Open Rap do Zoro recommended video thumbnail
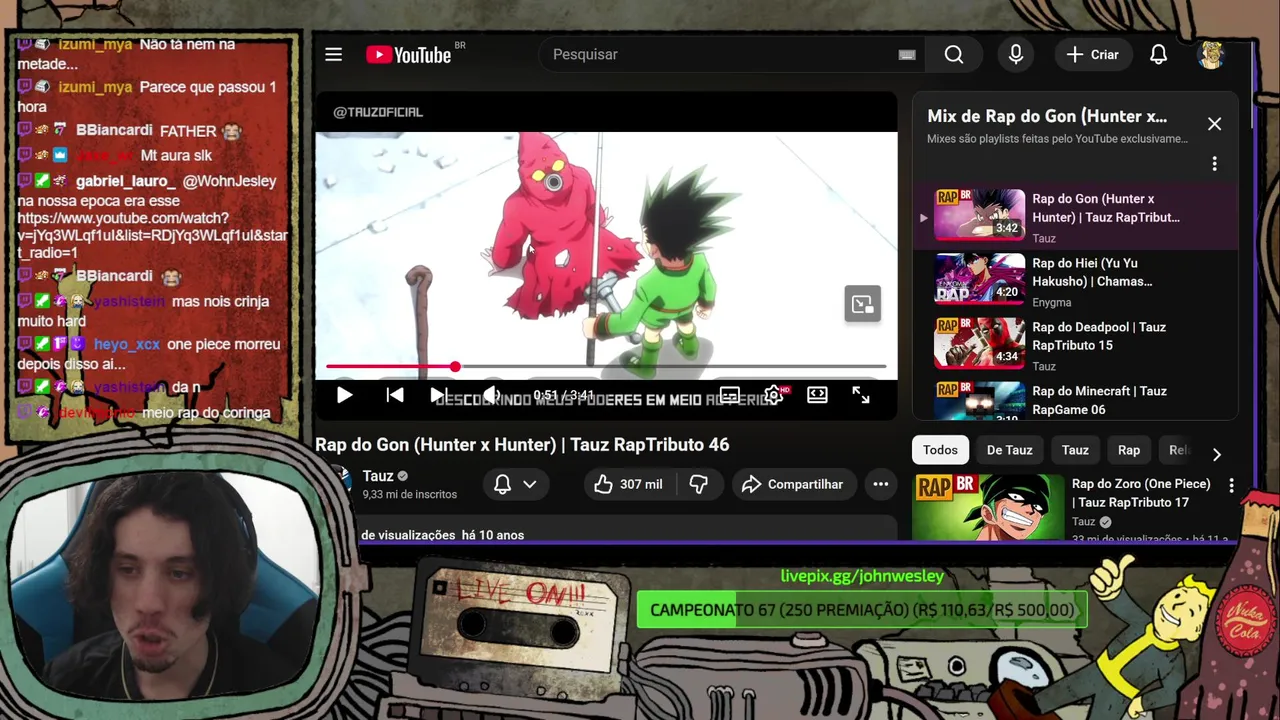 [x=988, y=506]
